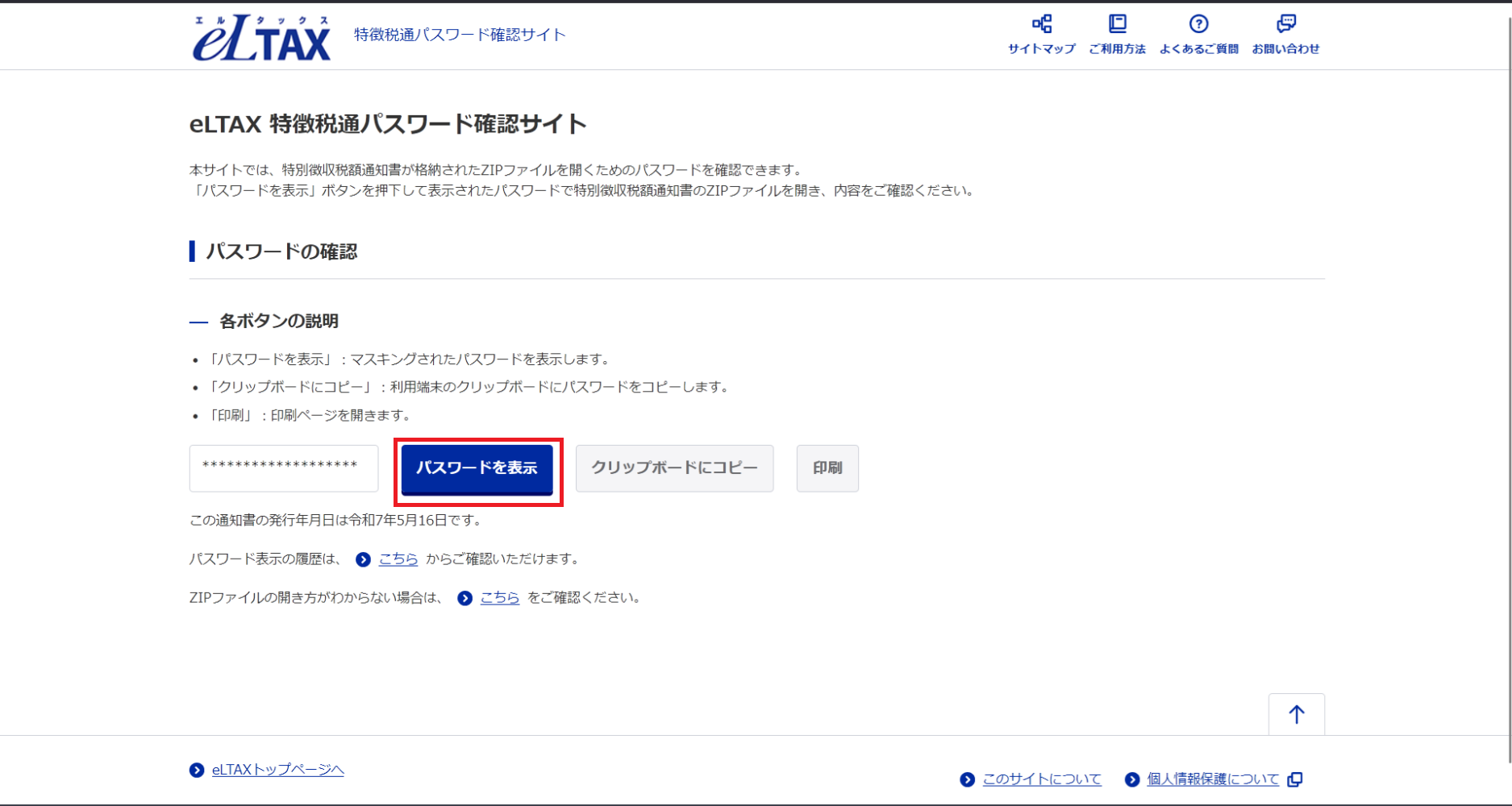The height and width of the screenshot is (806, 1512).
Task: Open the ご利用方法 usage guide icon
Action: pyautogui.click(x=1117, y=24)
